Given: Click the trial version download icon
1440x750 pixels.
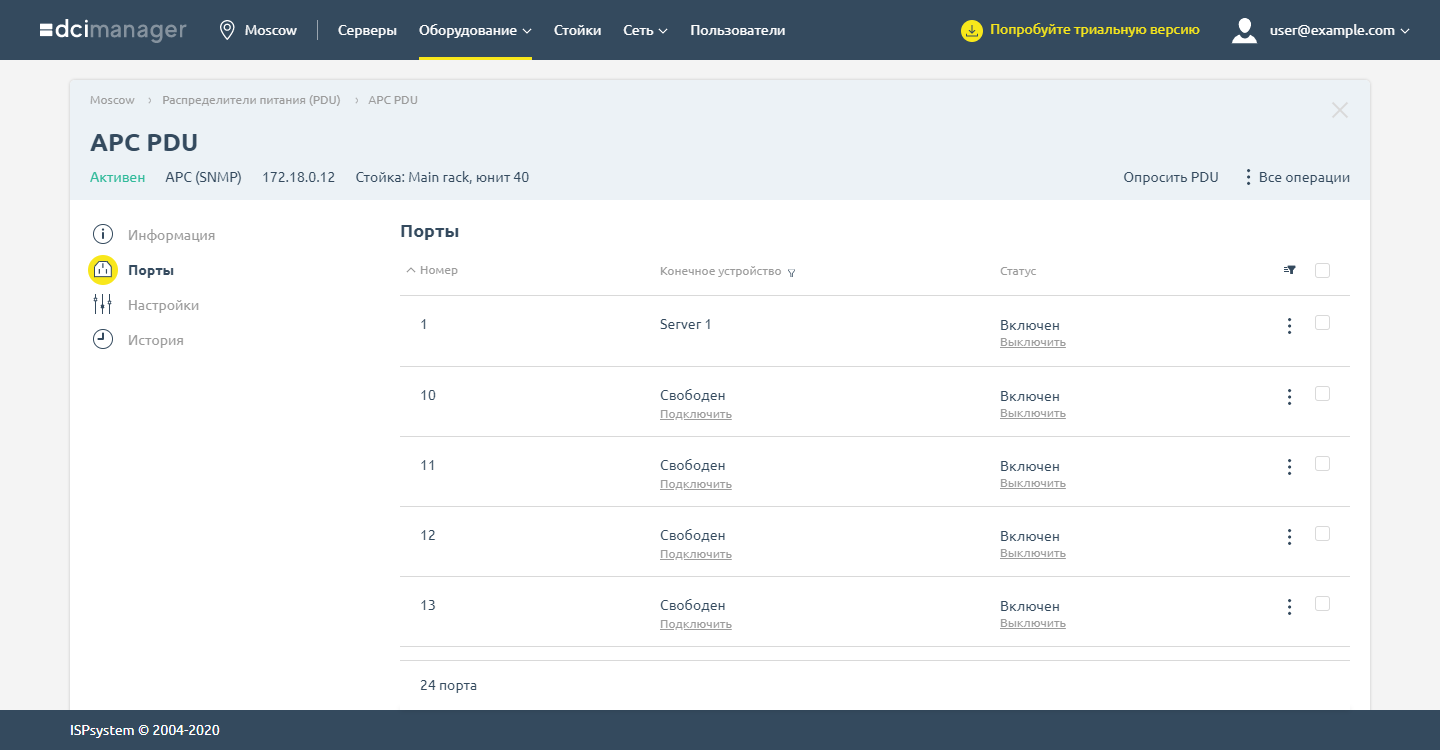Looking at the screenshot, I should 971,30.
